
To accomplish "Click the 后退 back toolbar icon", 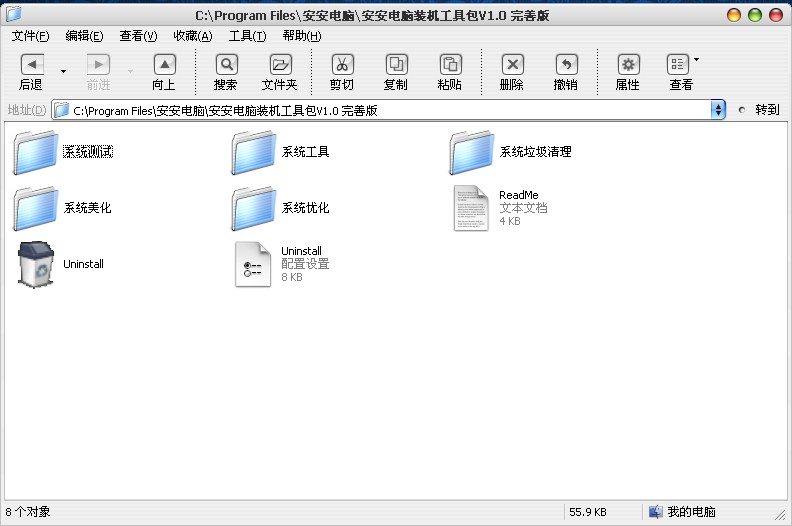I will tap(32, 65).
